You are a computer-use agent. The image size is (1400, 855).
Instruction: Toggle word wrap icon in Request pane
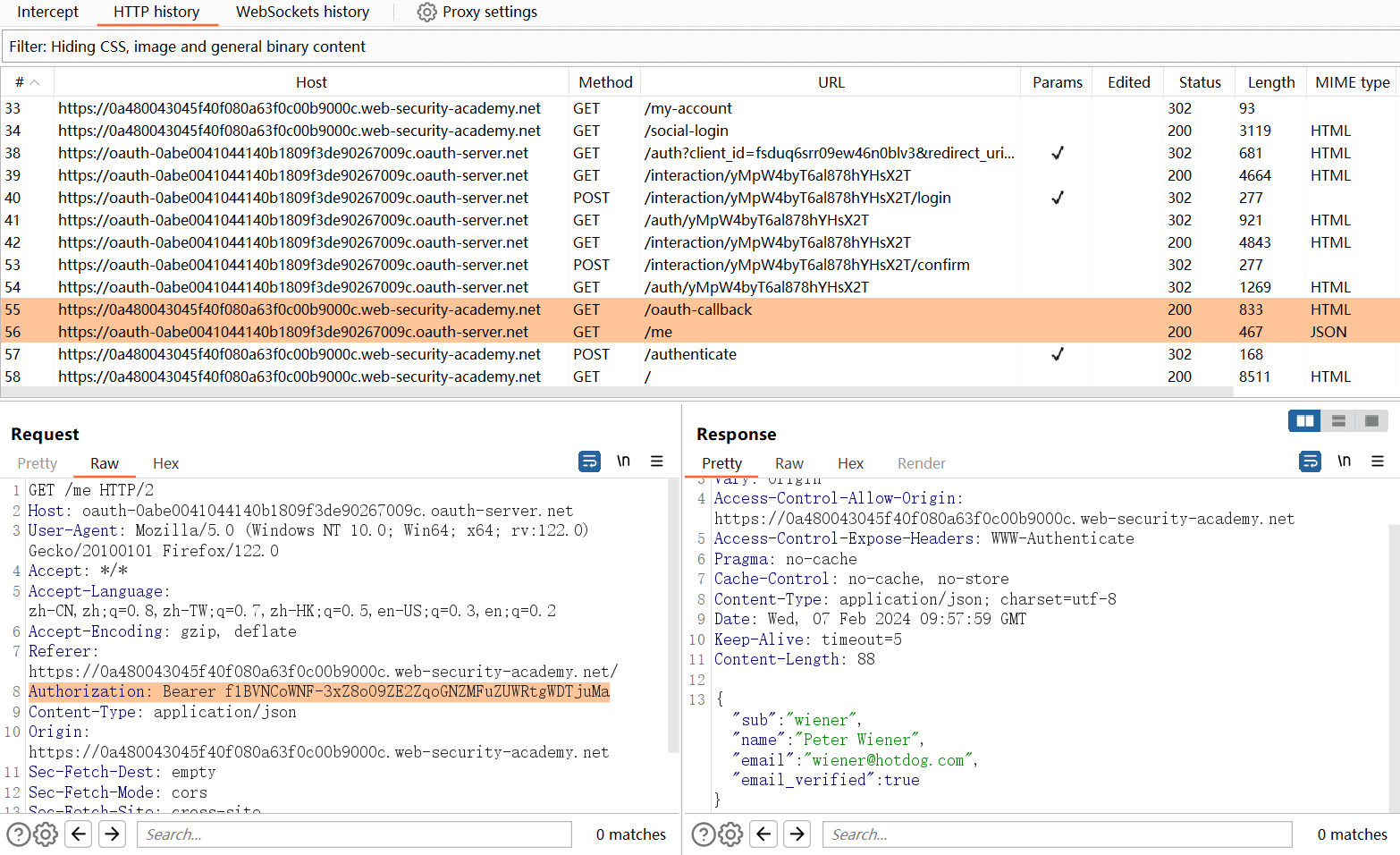pyautogui.click(x=589, y=461)
